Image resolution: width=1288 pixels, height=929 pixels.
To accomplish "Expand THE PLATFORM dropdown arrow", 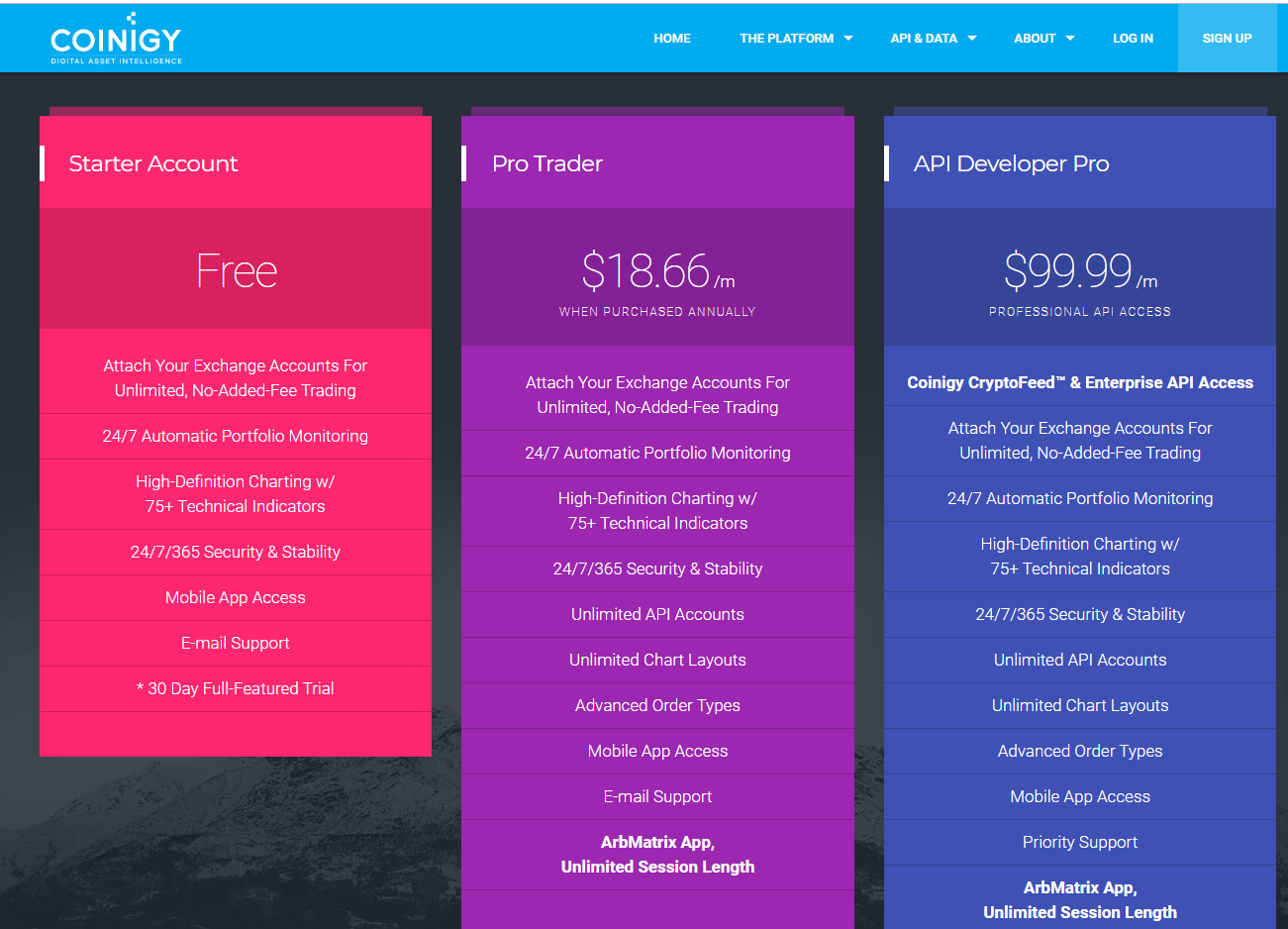I will tap(848, 39).
